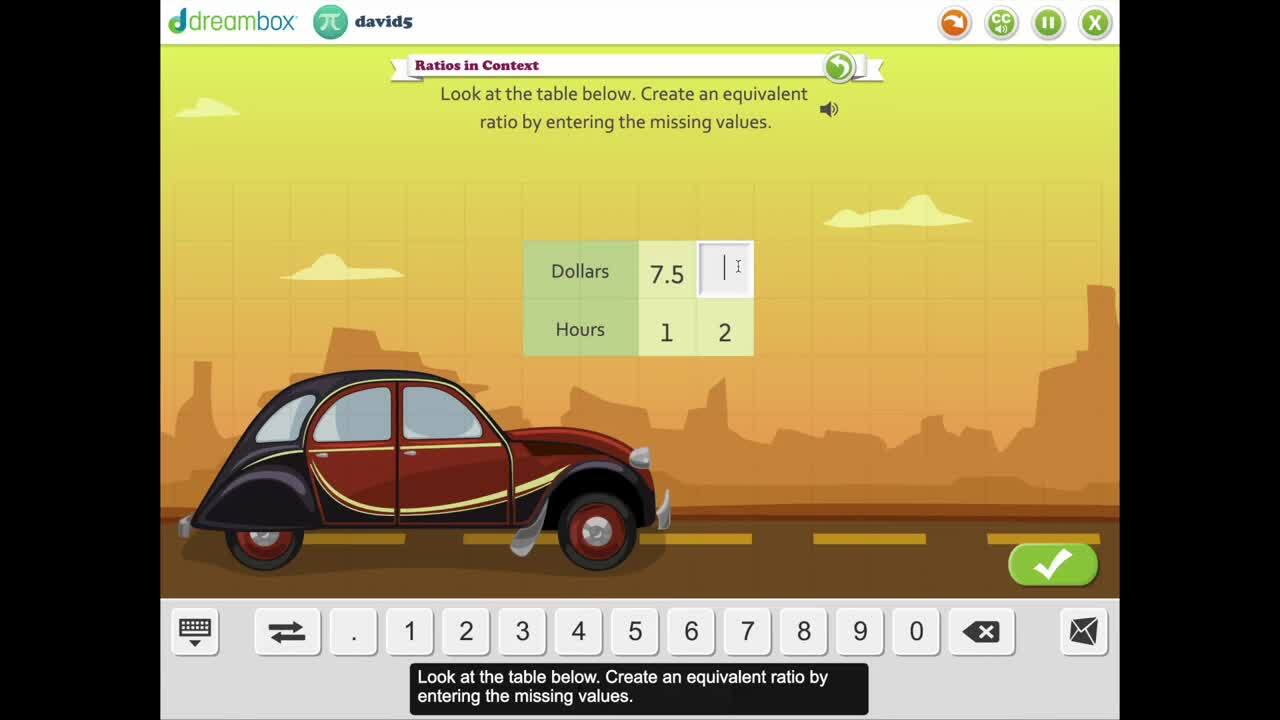Click the DreamBox logo
This screenshot has width=1280, height=720.
[x=232, y=21]
